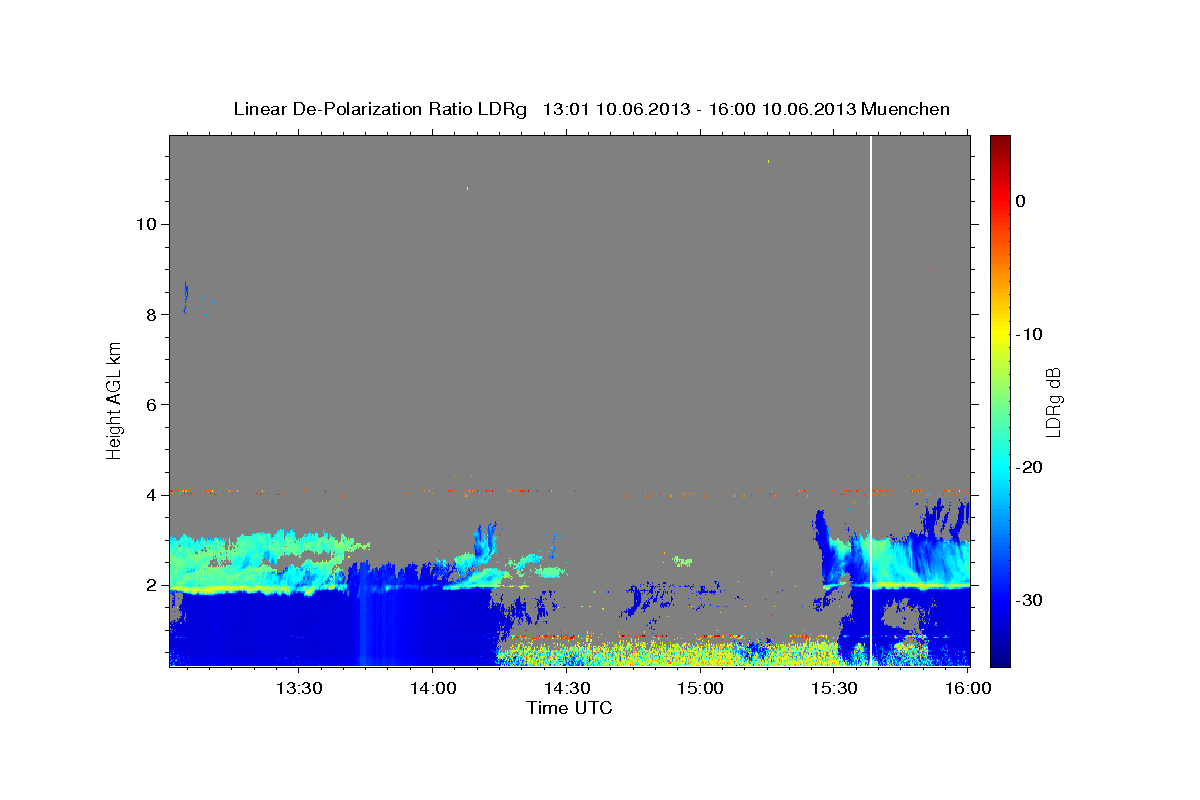Image resolution: width=1200 pixels, height=800 pixels.
Task: Click the small blue echo near 8 km
Action: pyautogui.click(x=186, y=298)
